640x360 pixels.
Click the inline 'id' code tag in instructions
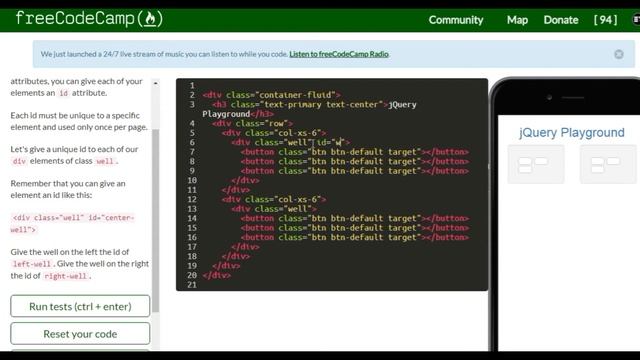click(63, 93)
